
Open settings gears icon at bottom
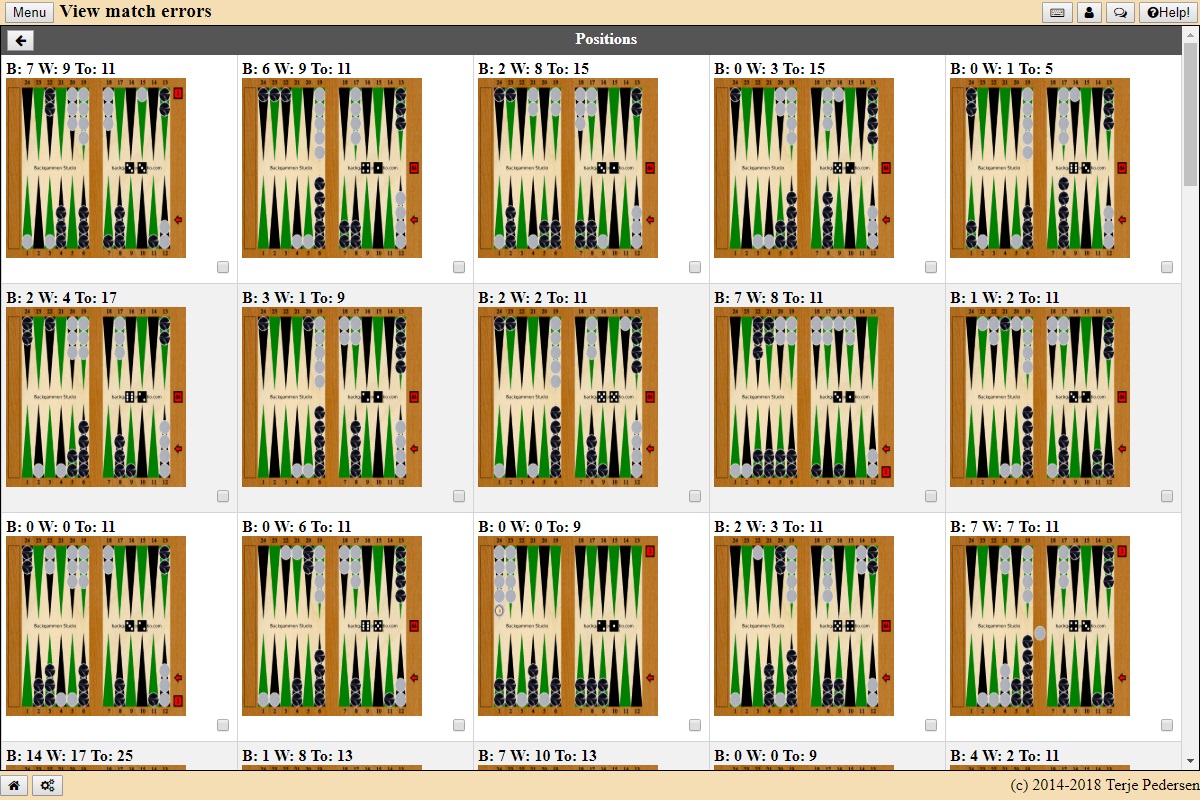48,786
